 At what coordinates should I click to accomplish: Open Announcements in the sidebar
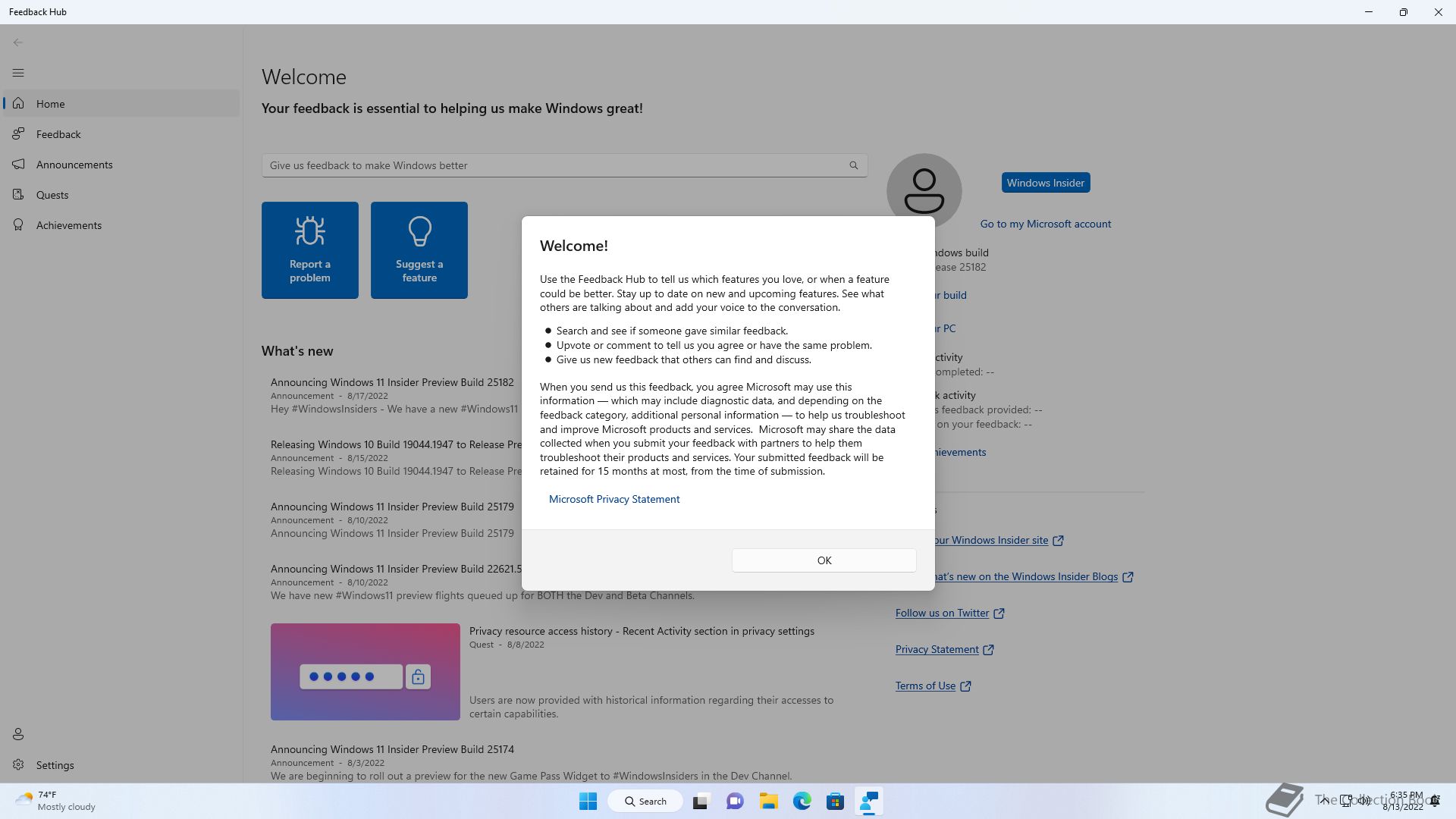pyautogui.click(x=121, y=165)
